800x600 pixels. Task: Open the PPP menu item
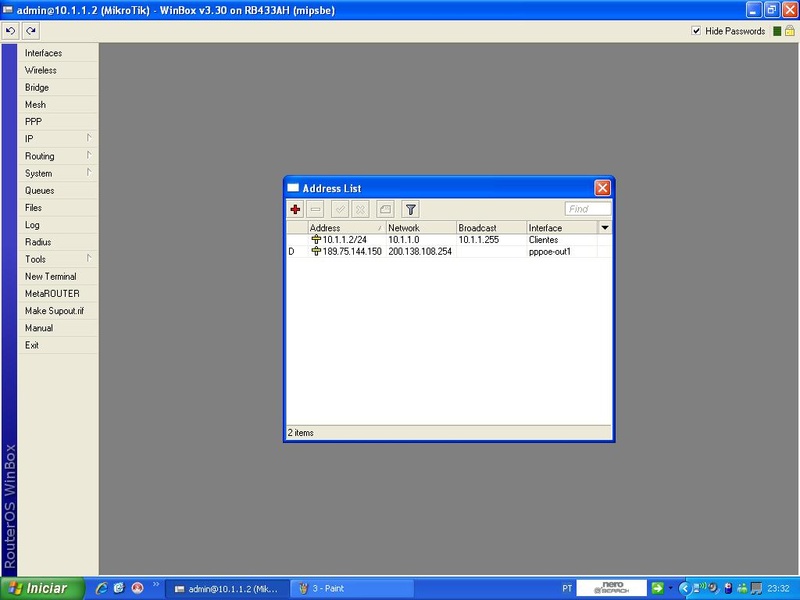point(58,121)
